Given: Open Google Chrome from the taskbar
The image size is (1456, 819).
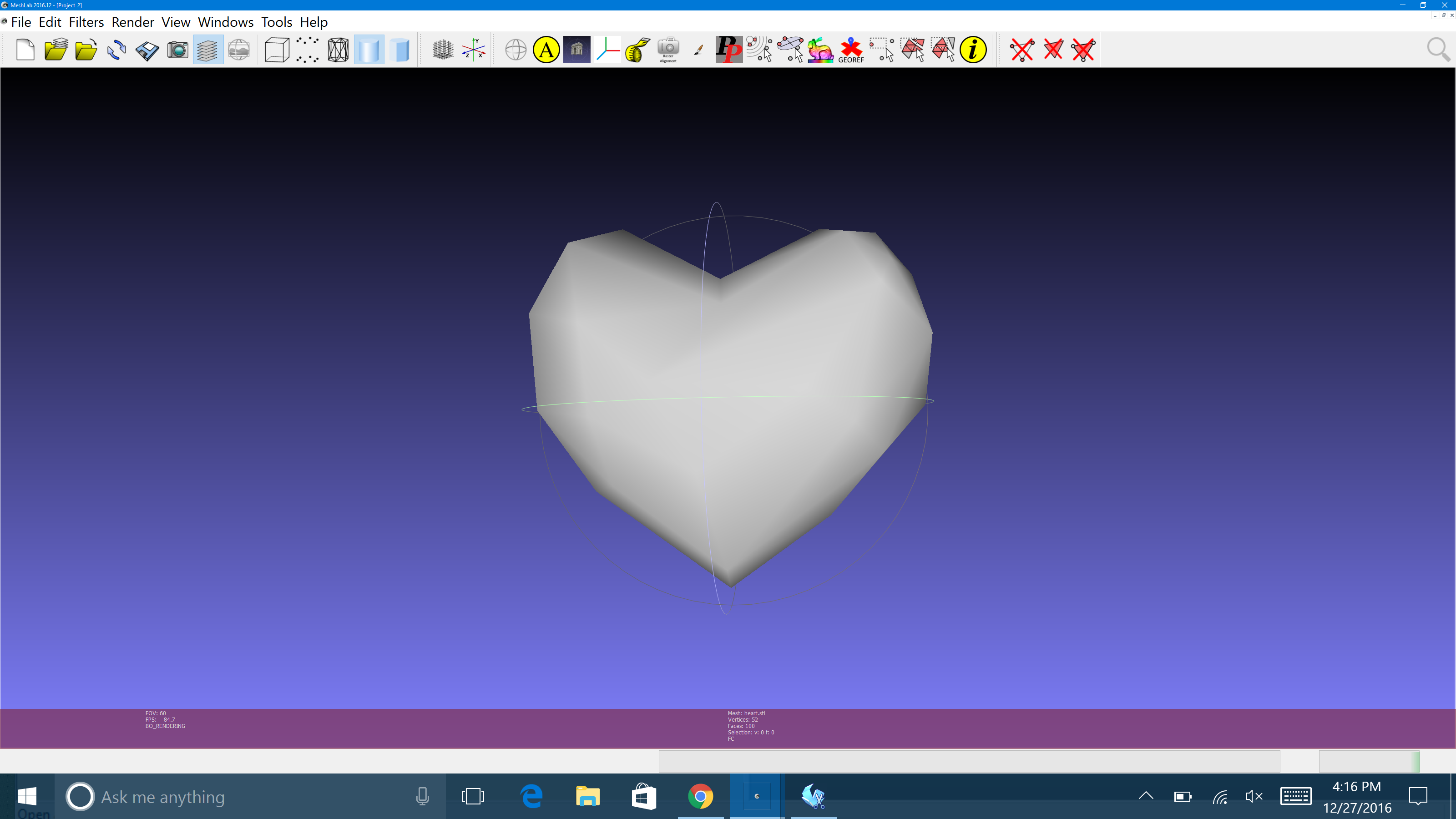Looking at the screenshot, I should click(x=700, y=796).
